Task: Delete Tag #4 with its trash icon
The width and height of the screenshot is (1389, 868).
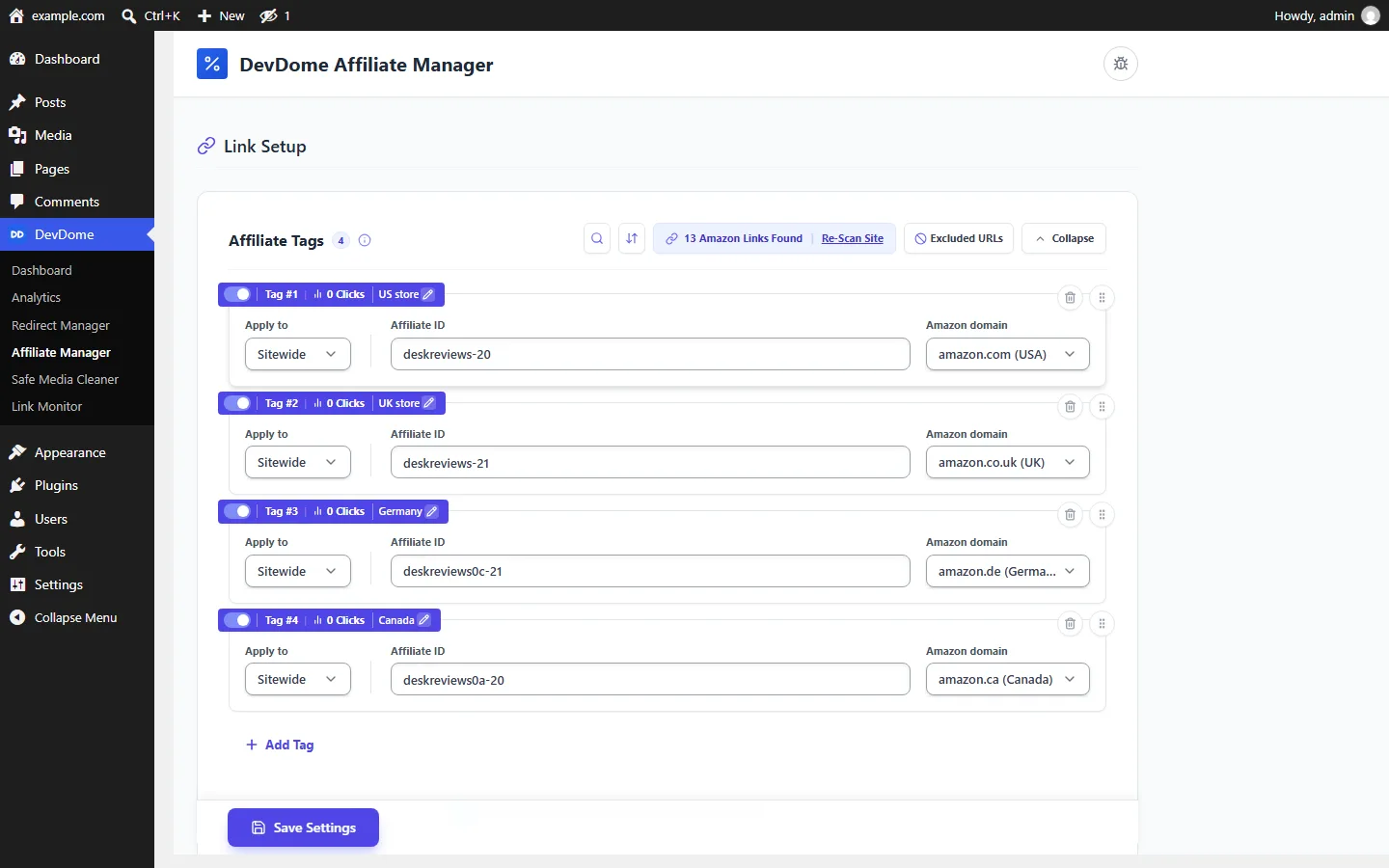Action: pos(1070,624)
